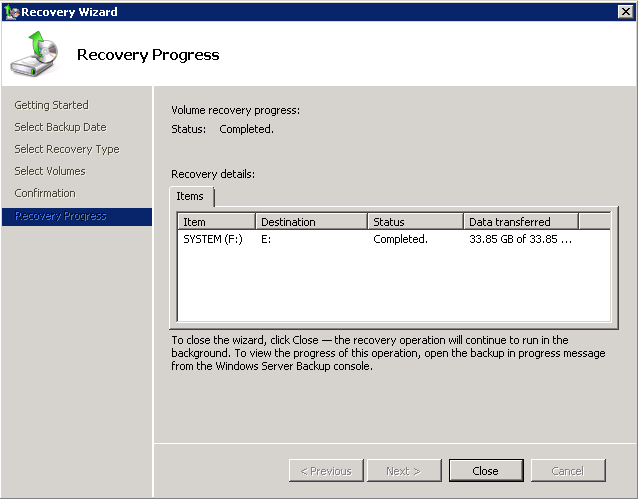The width and height of the screenshot is (638, 499).
Task: Select the Items tab
Action: pos(190,197)
